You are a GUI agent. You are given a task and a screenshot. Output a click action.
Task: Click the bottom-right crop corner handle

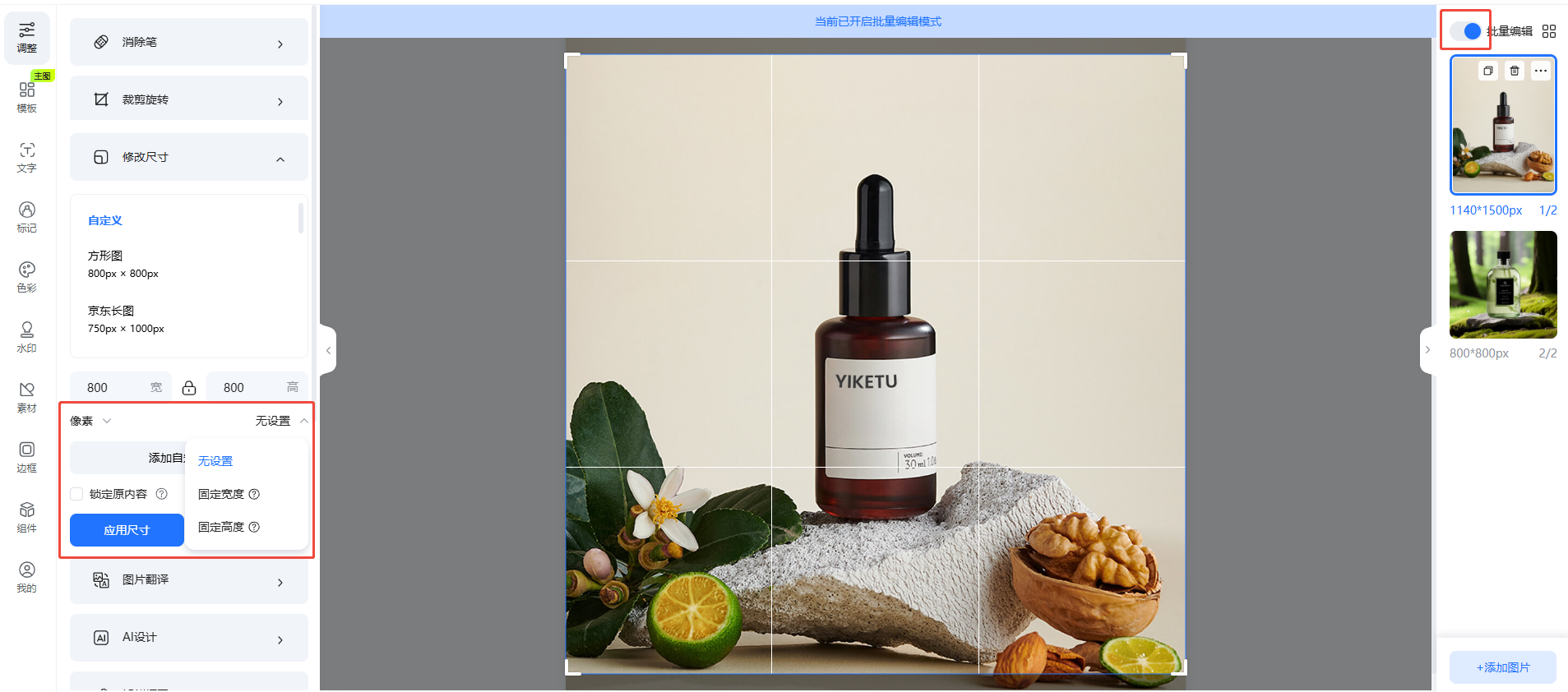1179,667
